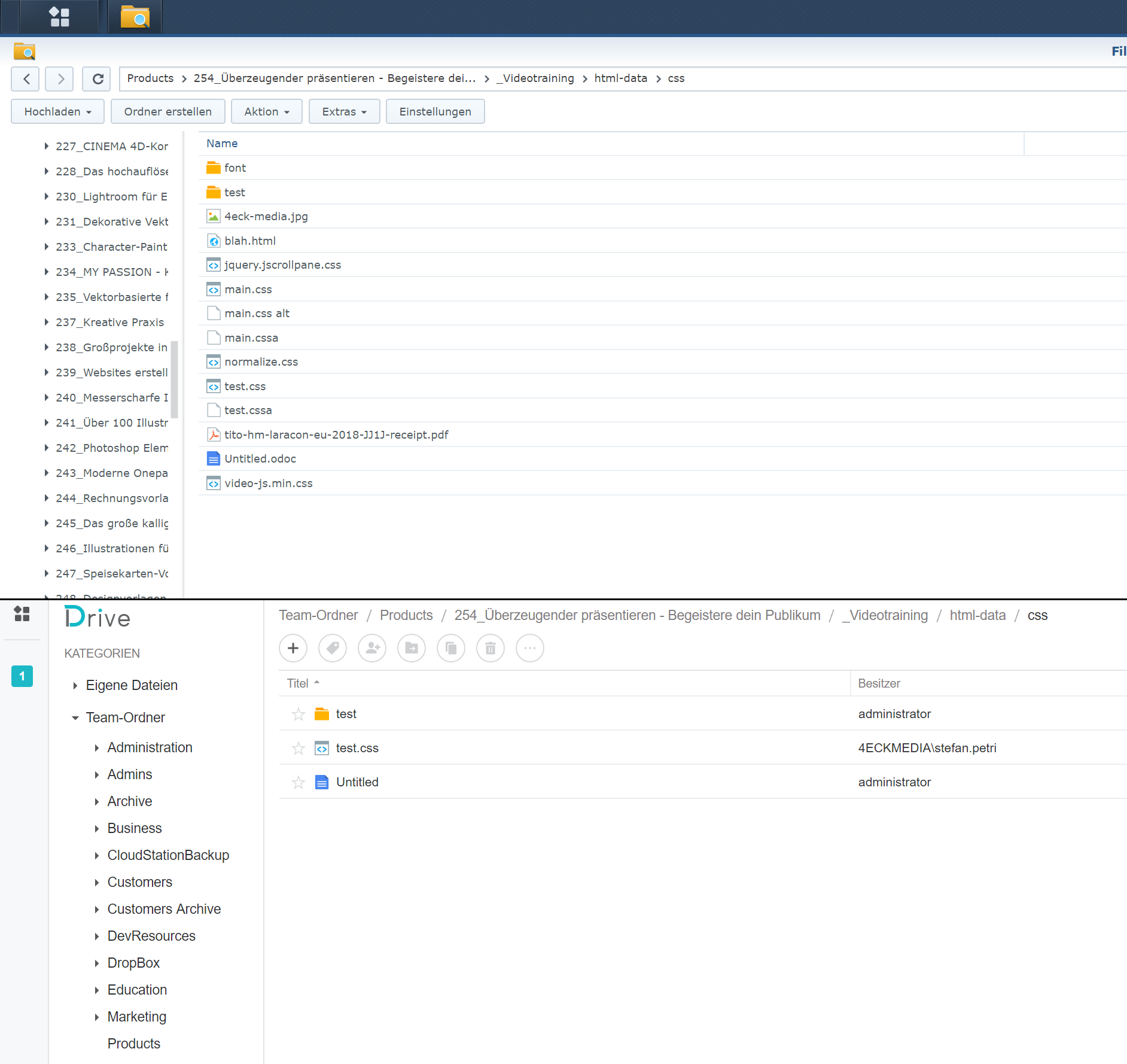Click the folder tree scrollbar in File Station
The height and width of the screenshot is (1064, 1127).
tap(175, 379)
